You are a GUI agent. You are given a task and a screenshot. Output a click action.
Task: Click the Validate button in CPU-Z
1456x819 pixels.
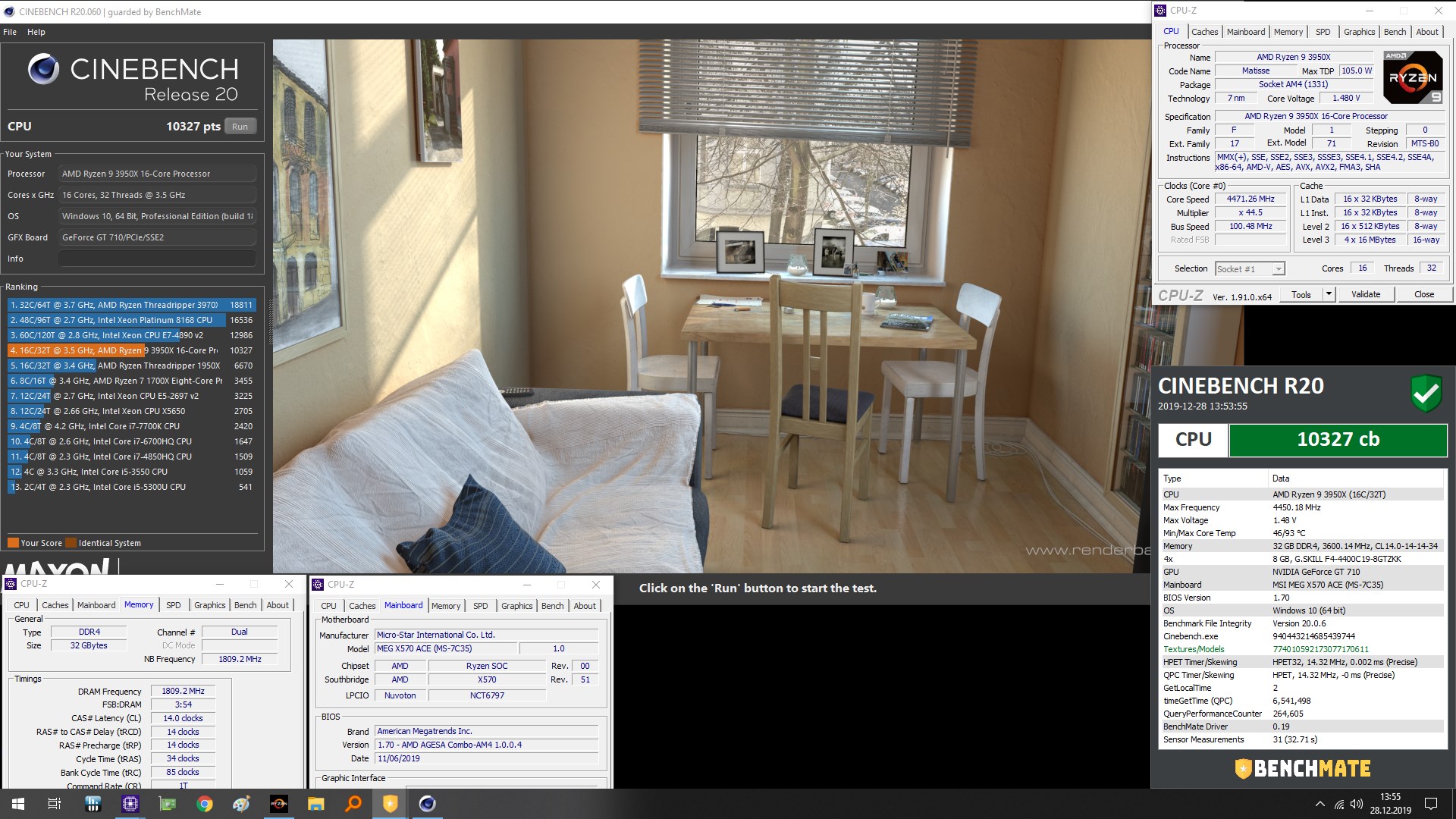pyautogui.click(x=1366, y=294)
